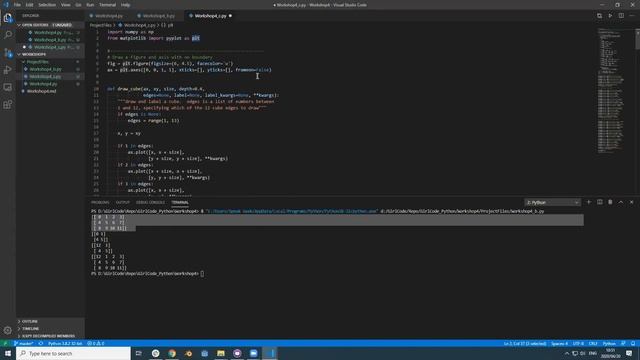Click the feedback icon in status bar

tap(623, 344)
